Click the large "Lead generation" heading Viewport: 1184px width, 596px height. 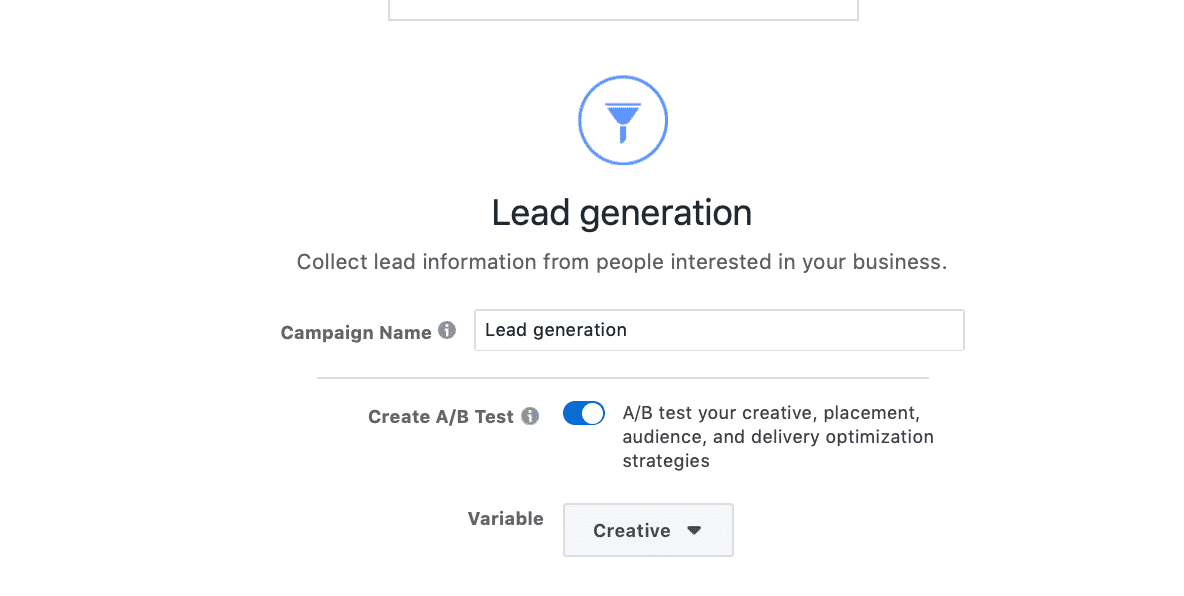click(621, 213)
